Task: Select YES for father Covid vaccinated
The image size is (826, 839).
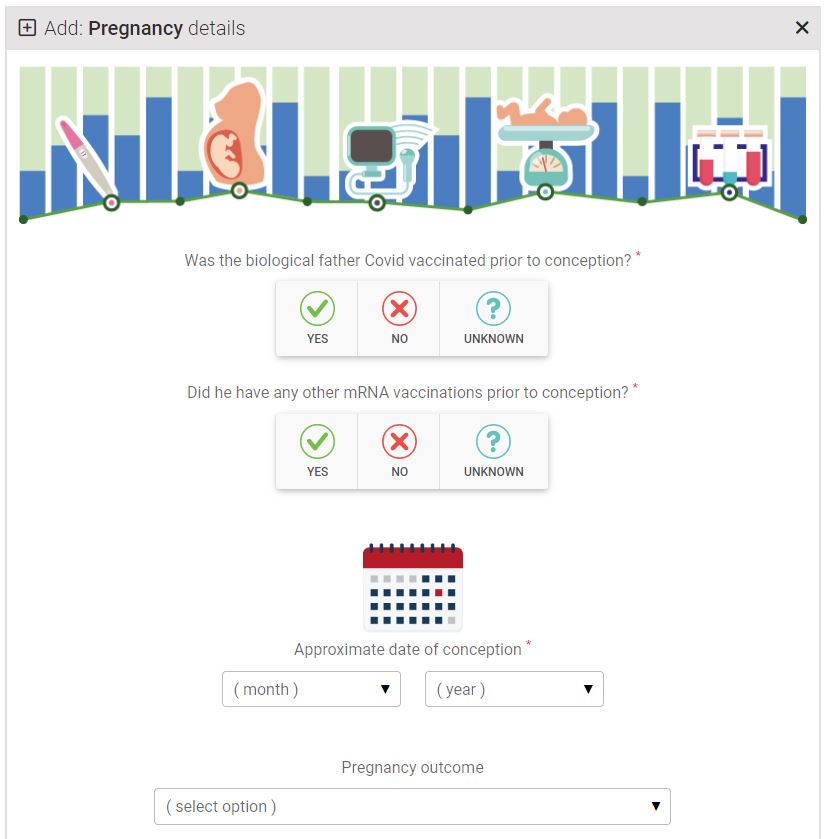Action: pyautogui.click(x=317, y=318)
